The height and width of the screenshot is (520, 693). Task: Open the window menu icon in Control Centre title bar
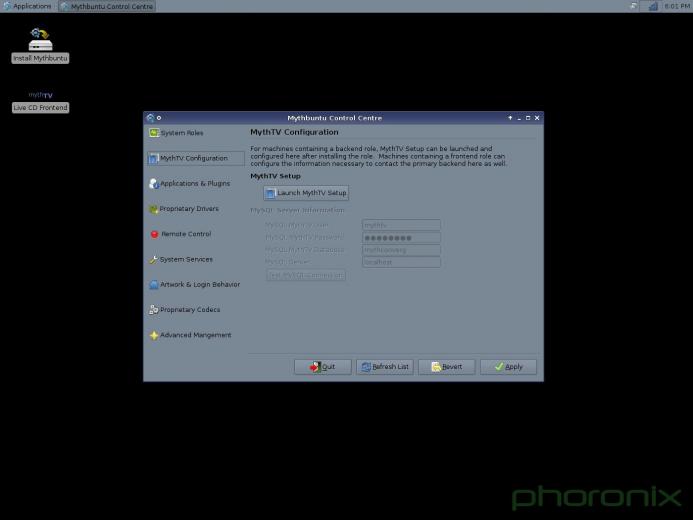point(150,118)
